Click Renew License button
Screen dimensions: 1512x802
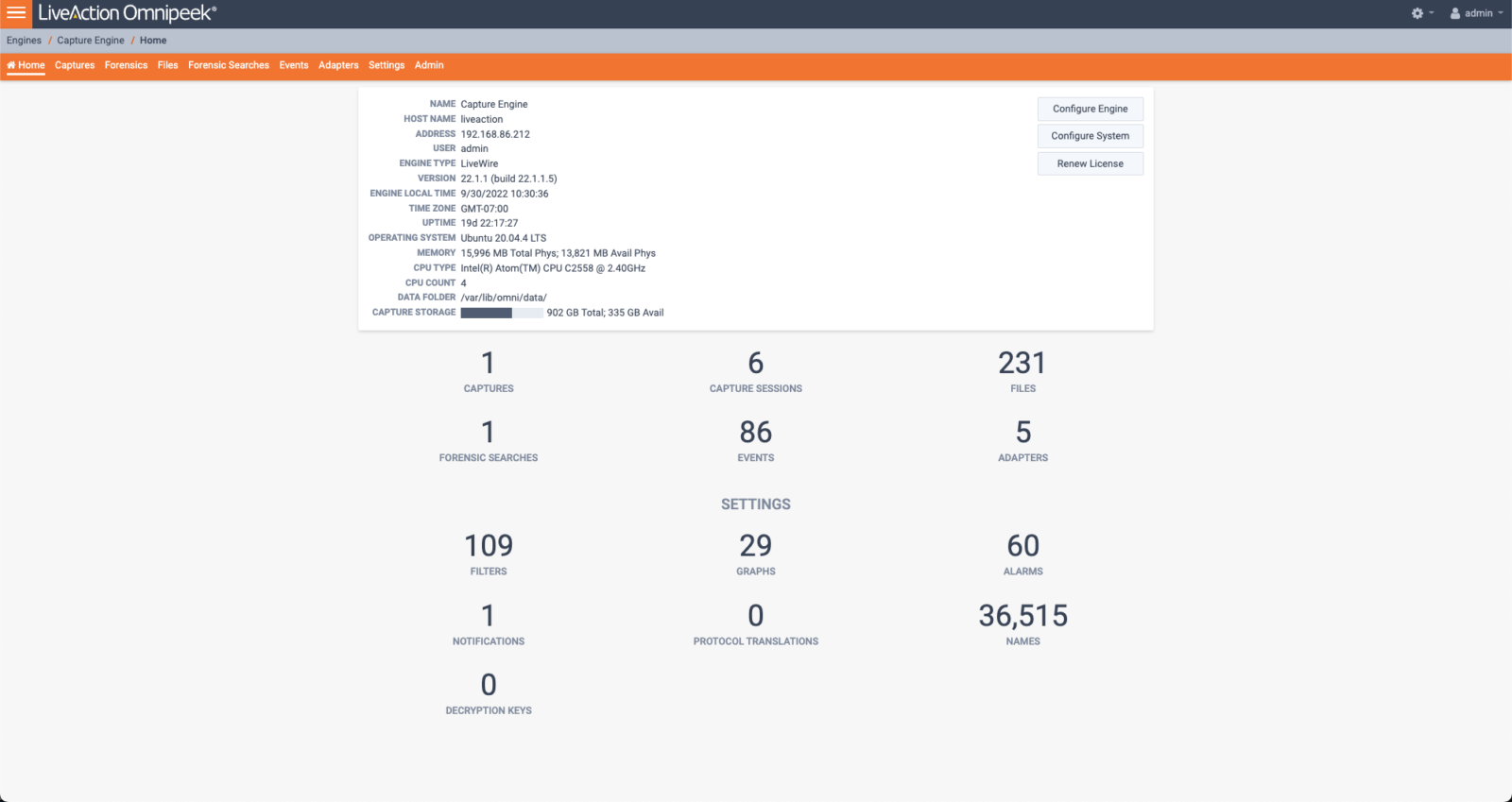click(1091, 163)
